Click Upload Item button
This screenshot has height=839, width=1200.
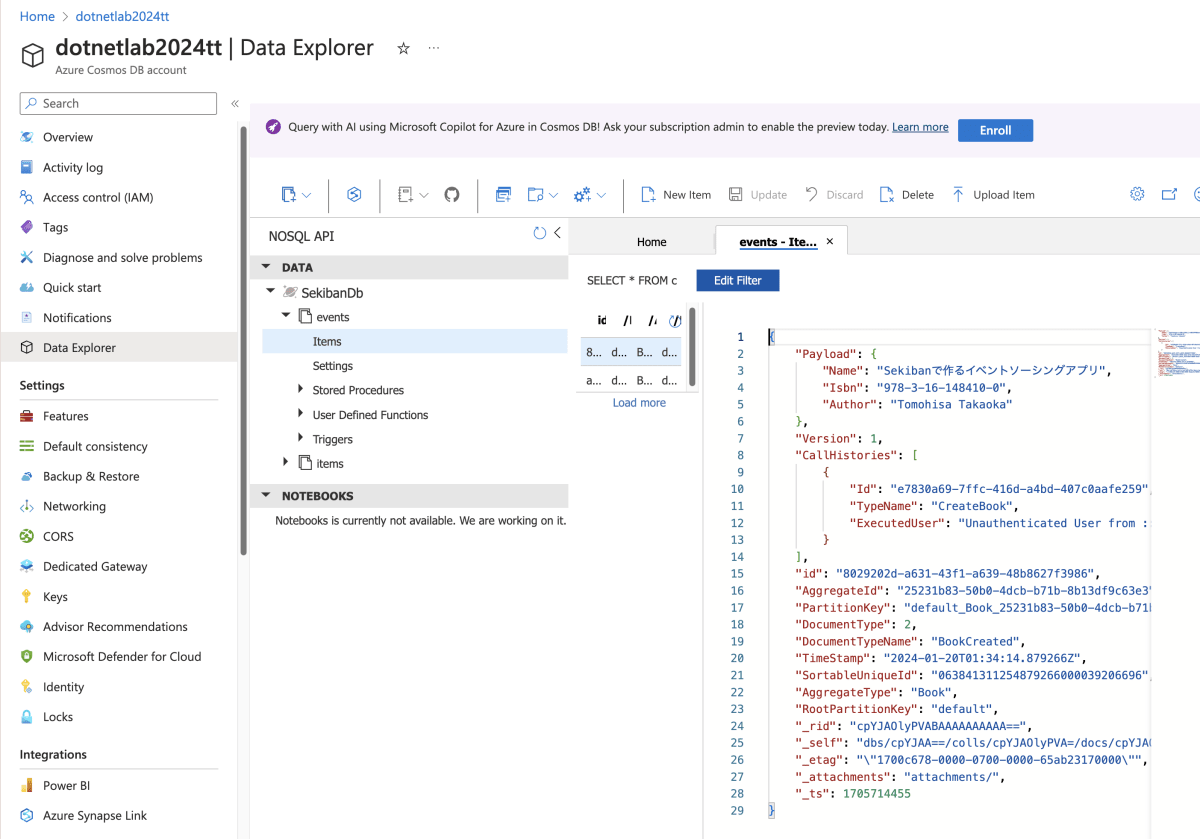point(992,195)
